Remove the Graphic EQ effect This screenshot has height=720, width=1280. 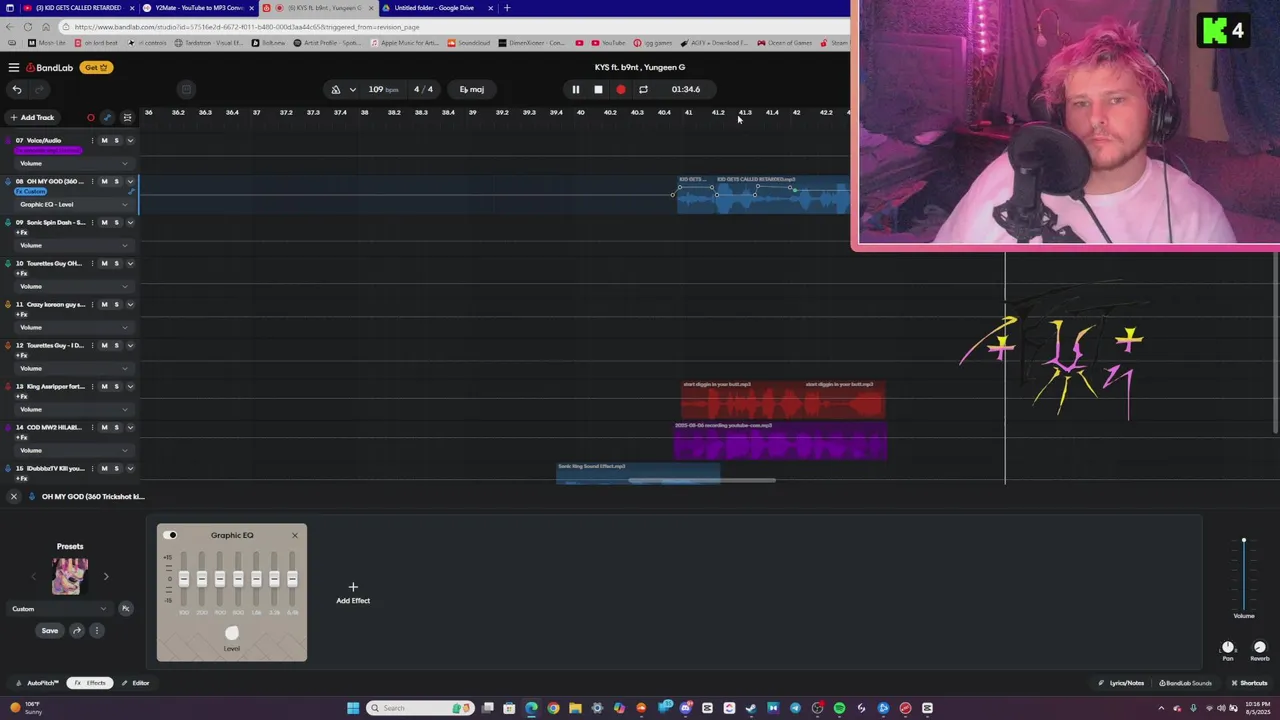(295, 535)
